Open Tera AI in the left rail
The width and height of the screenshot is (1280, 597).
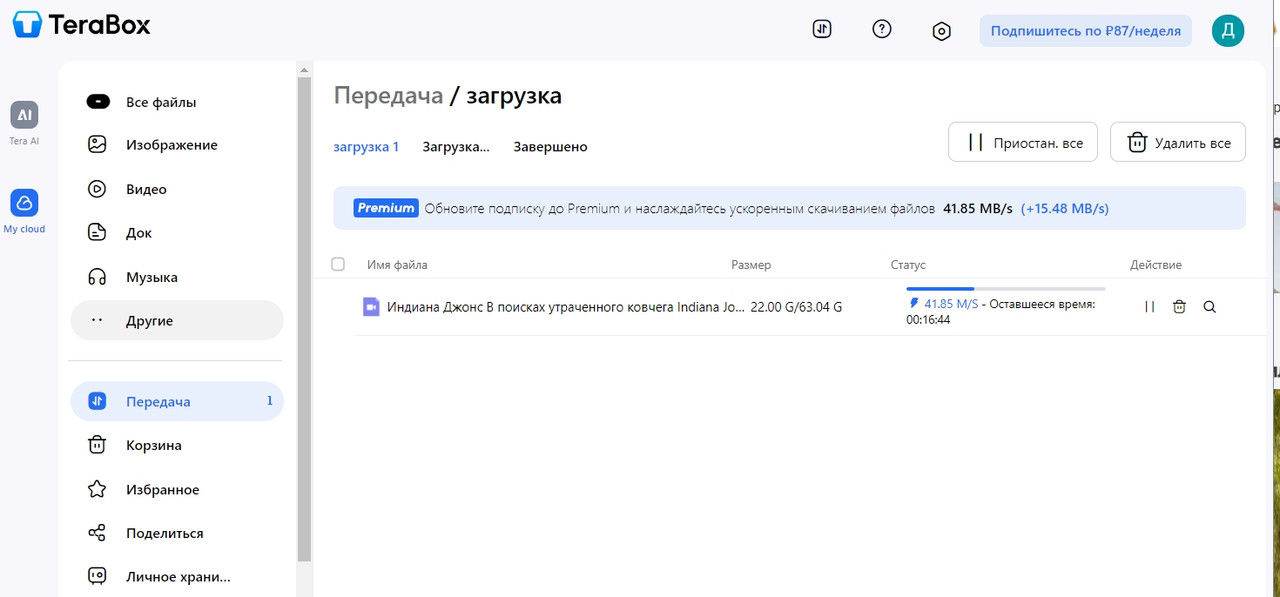[24, 123]
